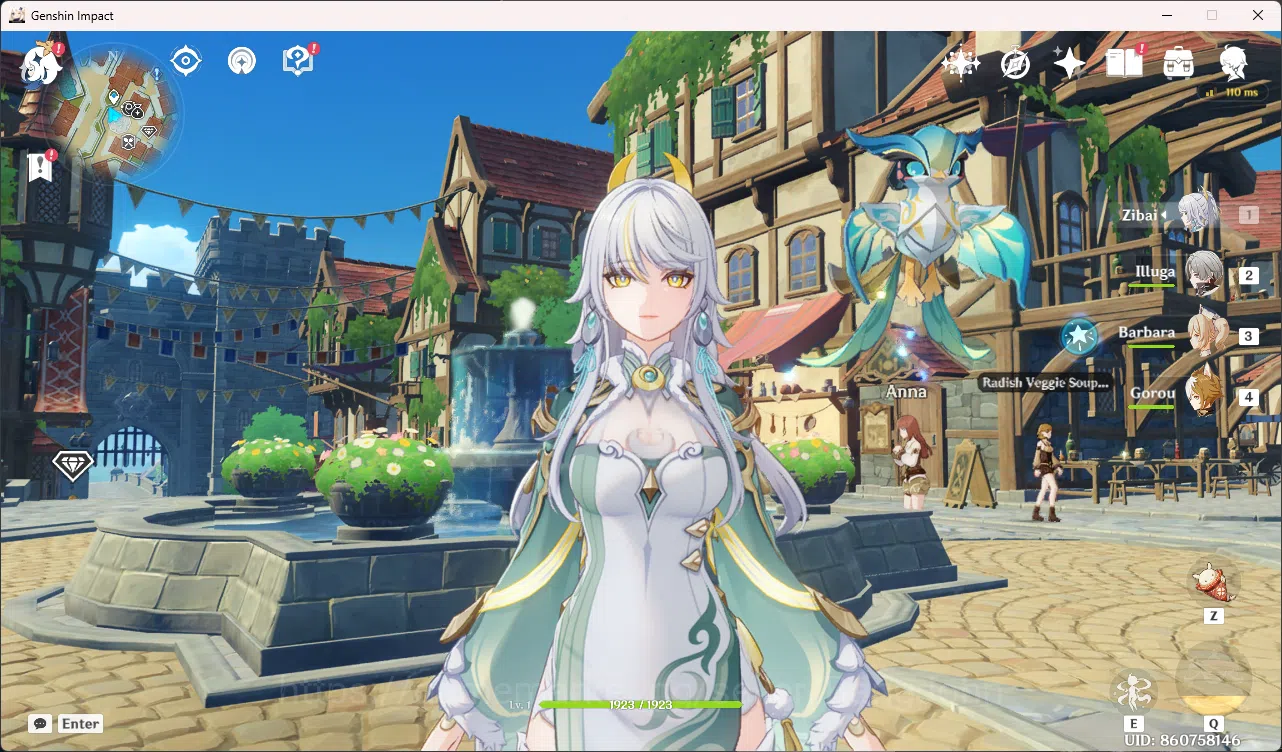
Task: Close the Genshin Impact window
Action: (1258, 15)
